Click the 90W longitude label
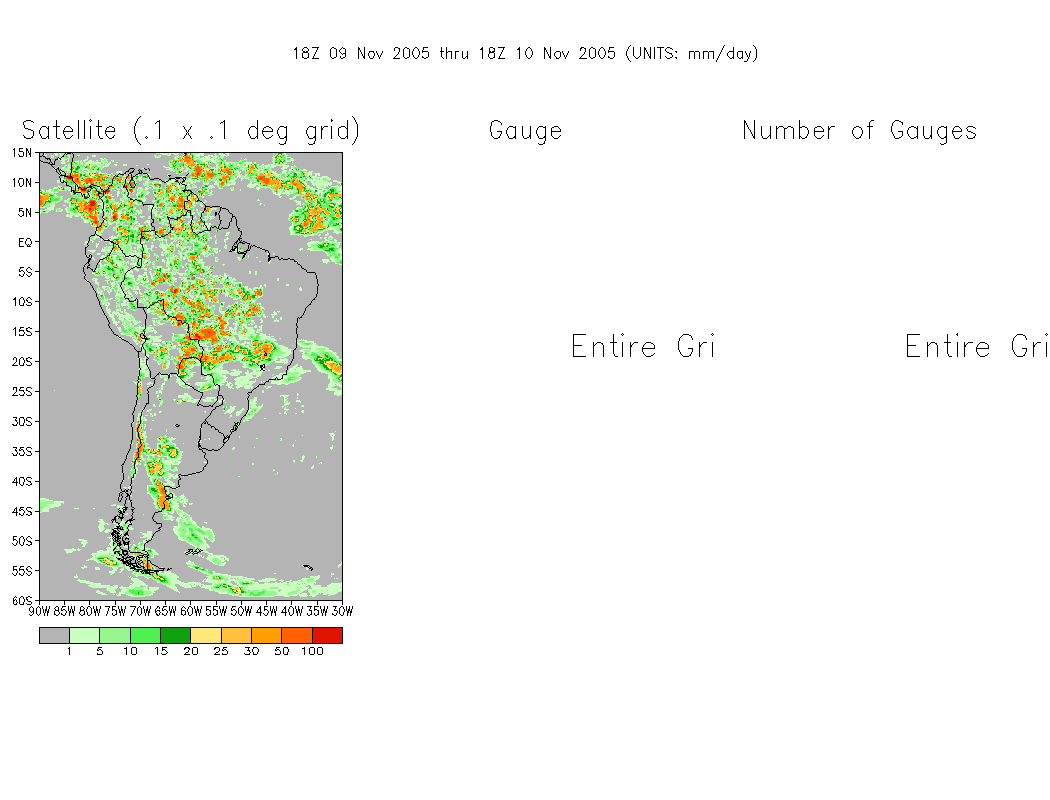Screen dimensions: 1050x800 click(40, 611)
